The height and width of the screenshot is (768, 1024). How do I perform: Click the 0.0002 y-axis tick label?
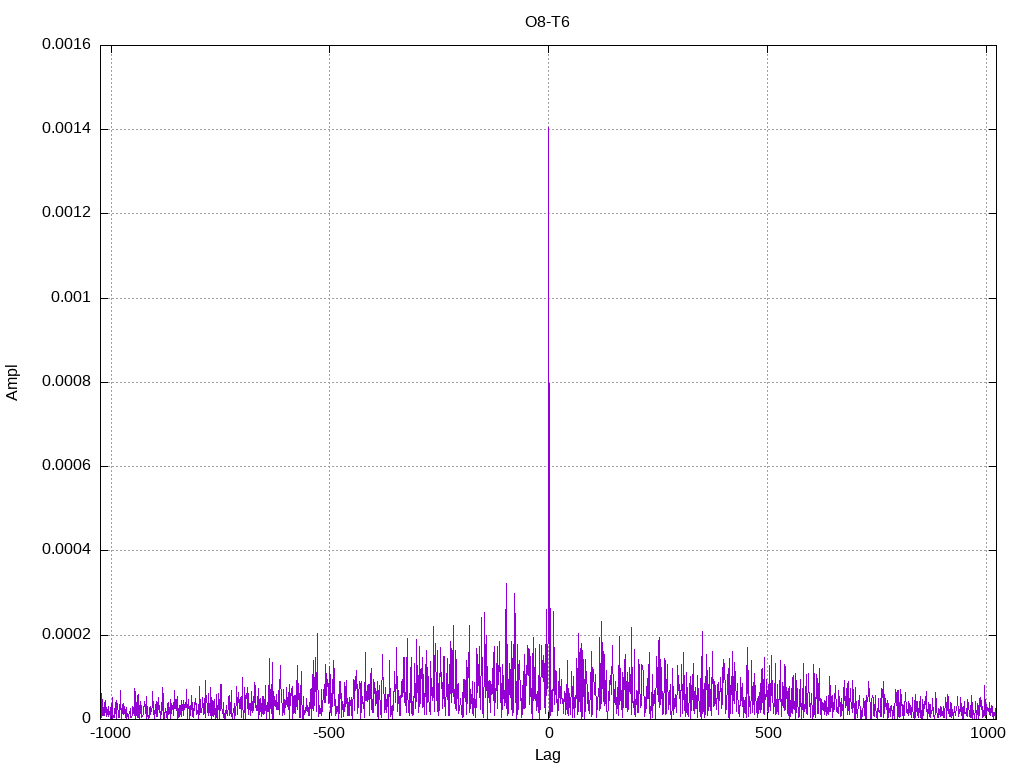[66, 635]
